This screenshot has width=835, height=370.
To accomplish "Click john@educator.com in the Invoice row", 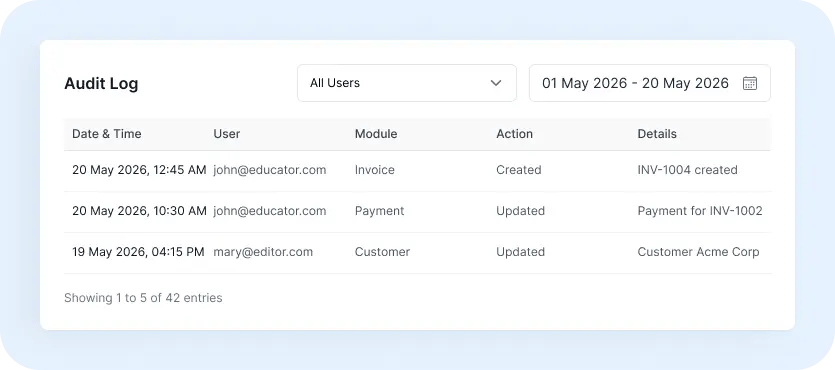I will 270,170.
